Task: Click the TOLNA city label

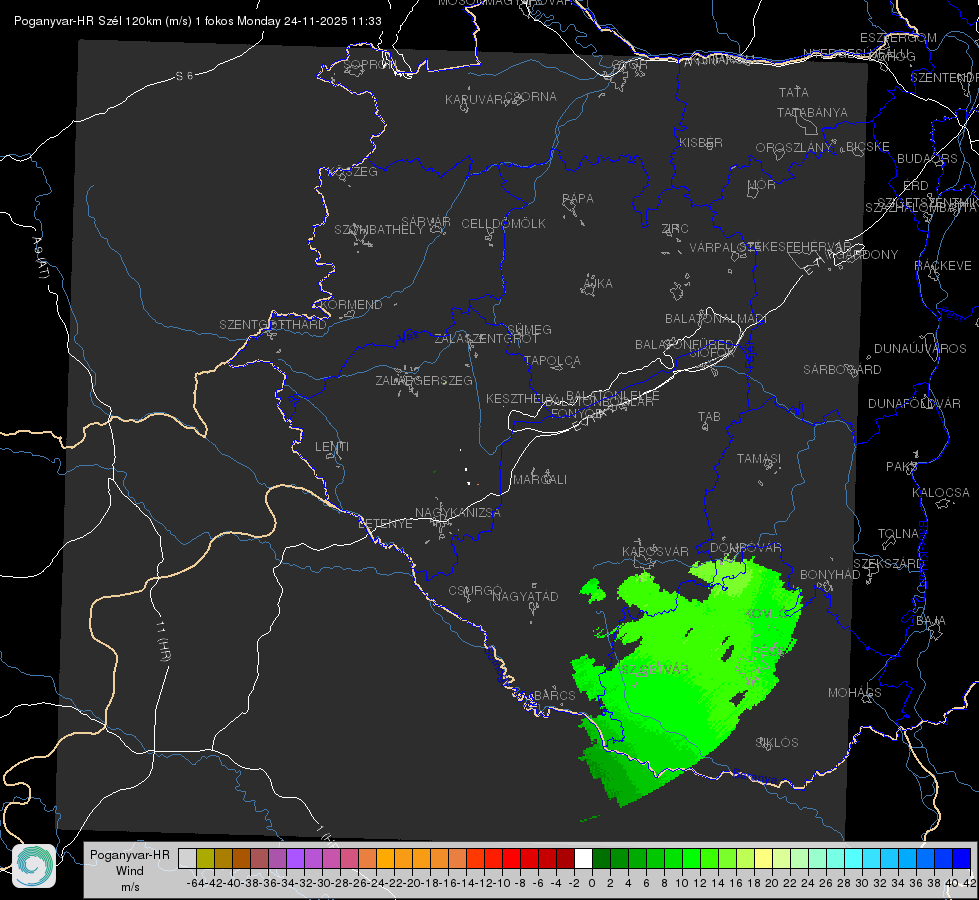Action: coord(898,534)
